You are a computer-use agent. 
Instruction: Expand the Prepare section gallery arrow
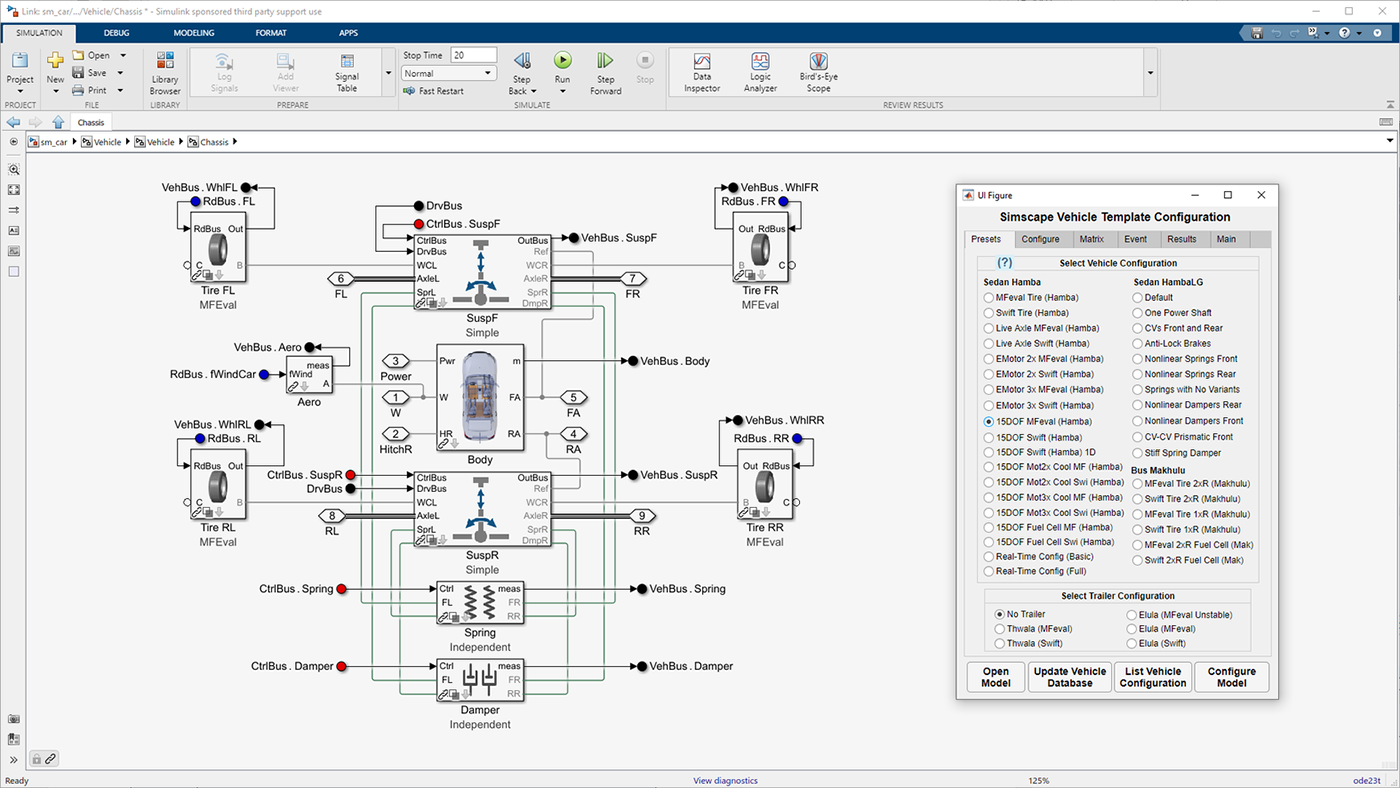coord(388,73)
